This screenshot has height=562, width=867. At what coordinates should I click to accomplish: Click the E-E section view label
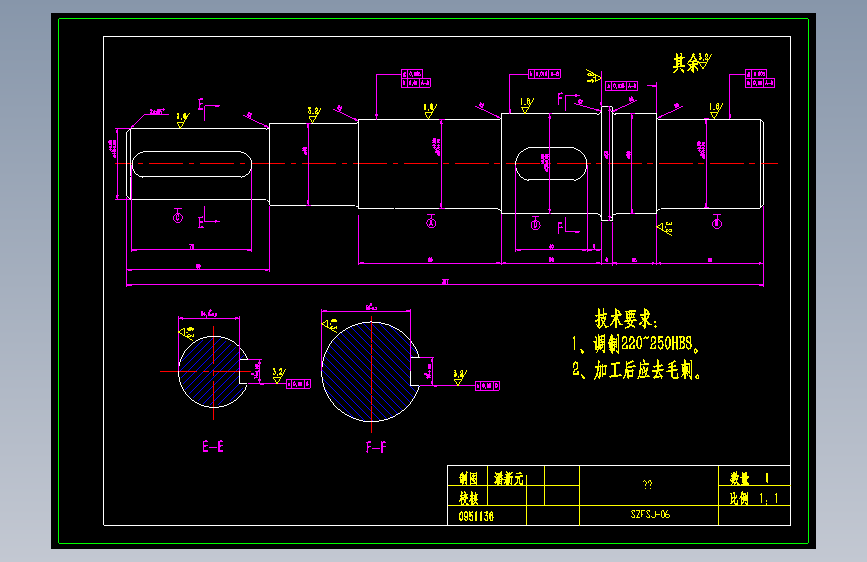coord(213,446)
